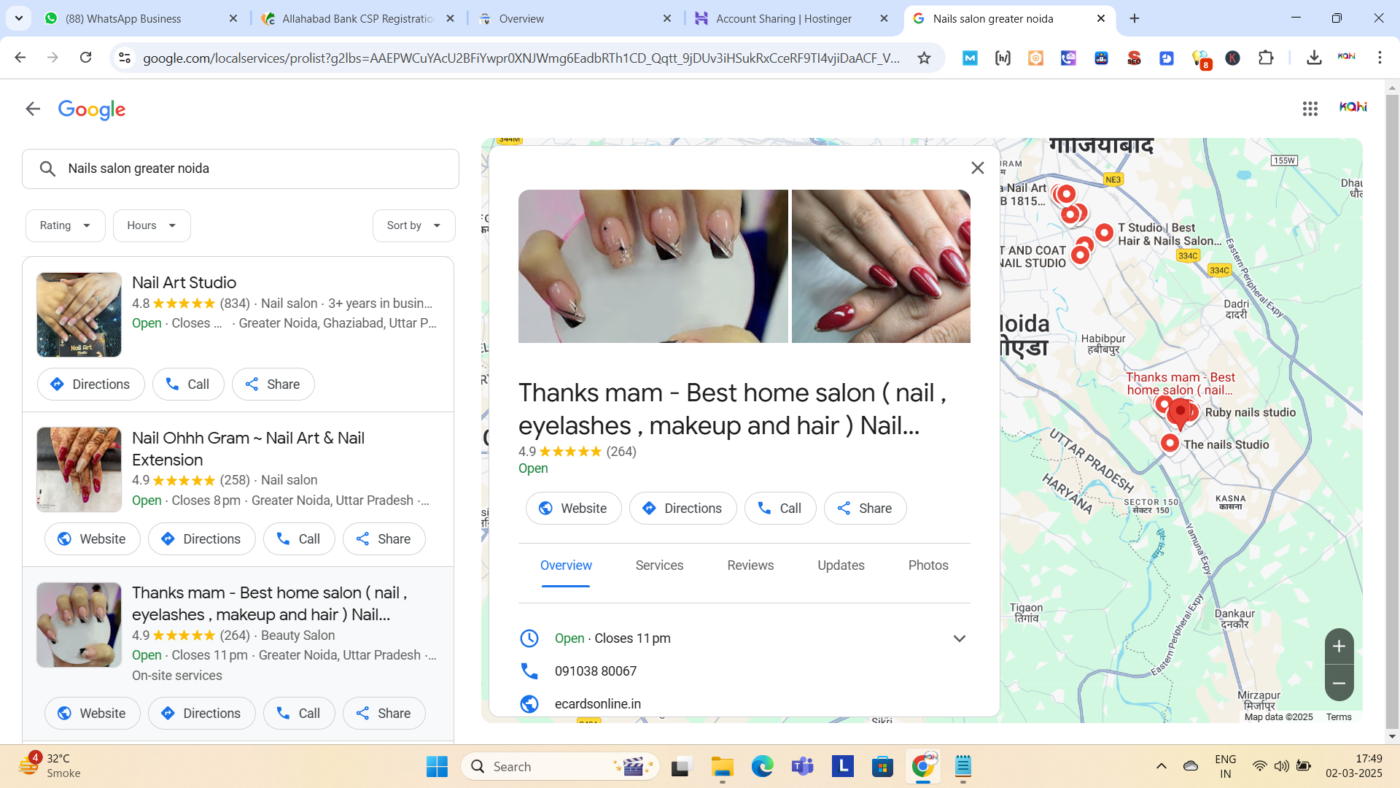Open the tab search dropdown arrow
This screenshot has height=788, width=1400.
(x=18, y=18)
